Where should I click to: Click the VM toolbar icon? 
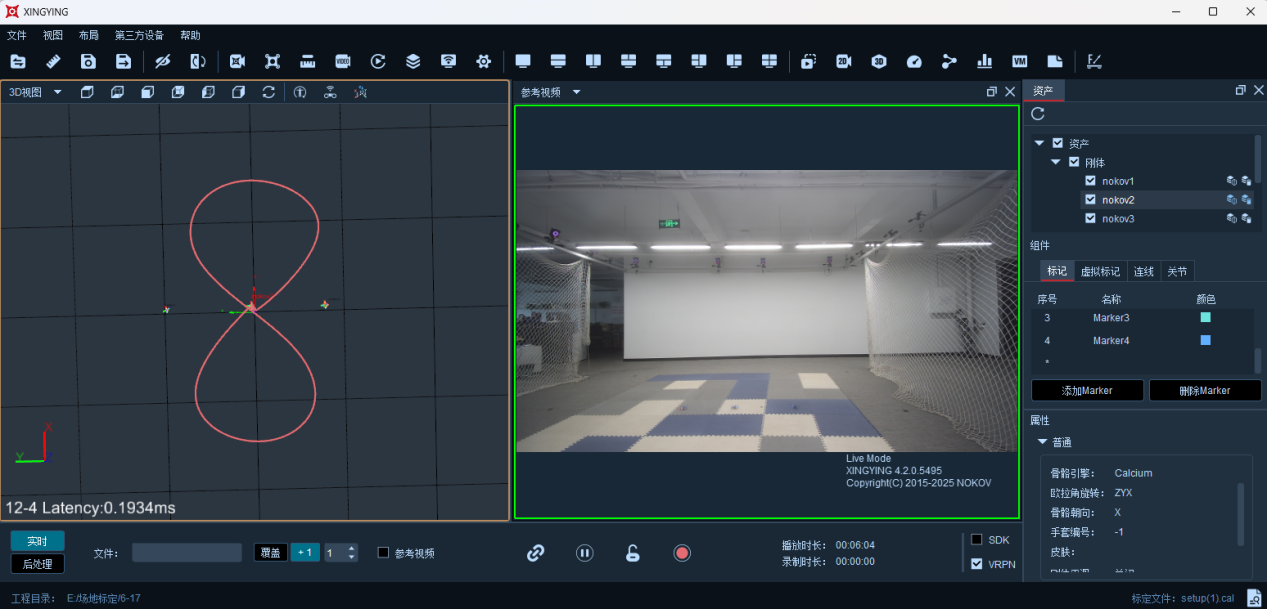[1019, 61]
